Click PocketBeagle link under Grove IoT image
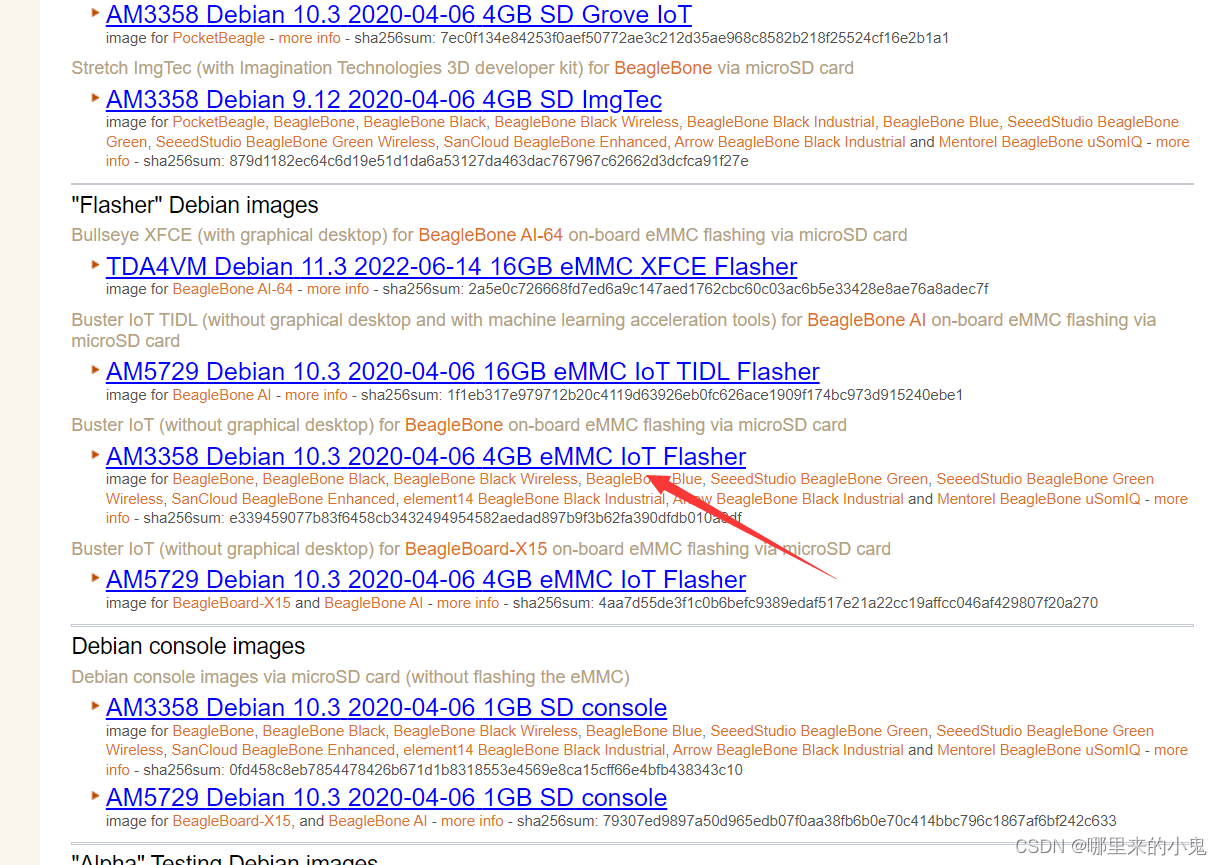Image resolution: width=1222 pixels, height=865 pixels. (x=219, y=38)
